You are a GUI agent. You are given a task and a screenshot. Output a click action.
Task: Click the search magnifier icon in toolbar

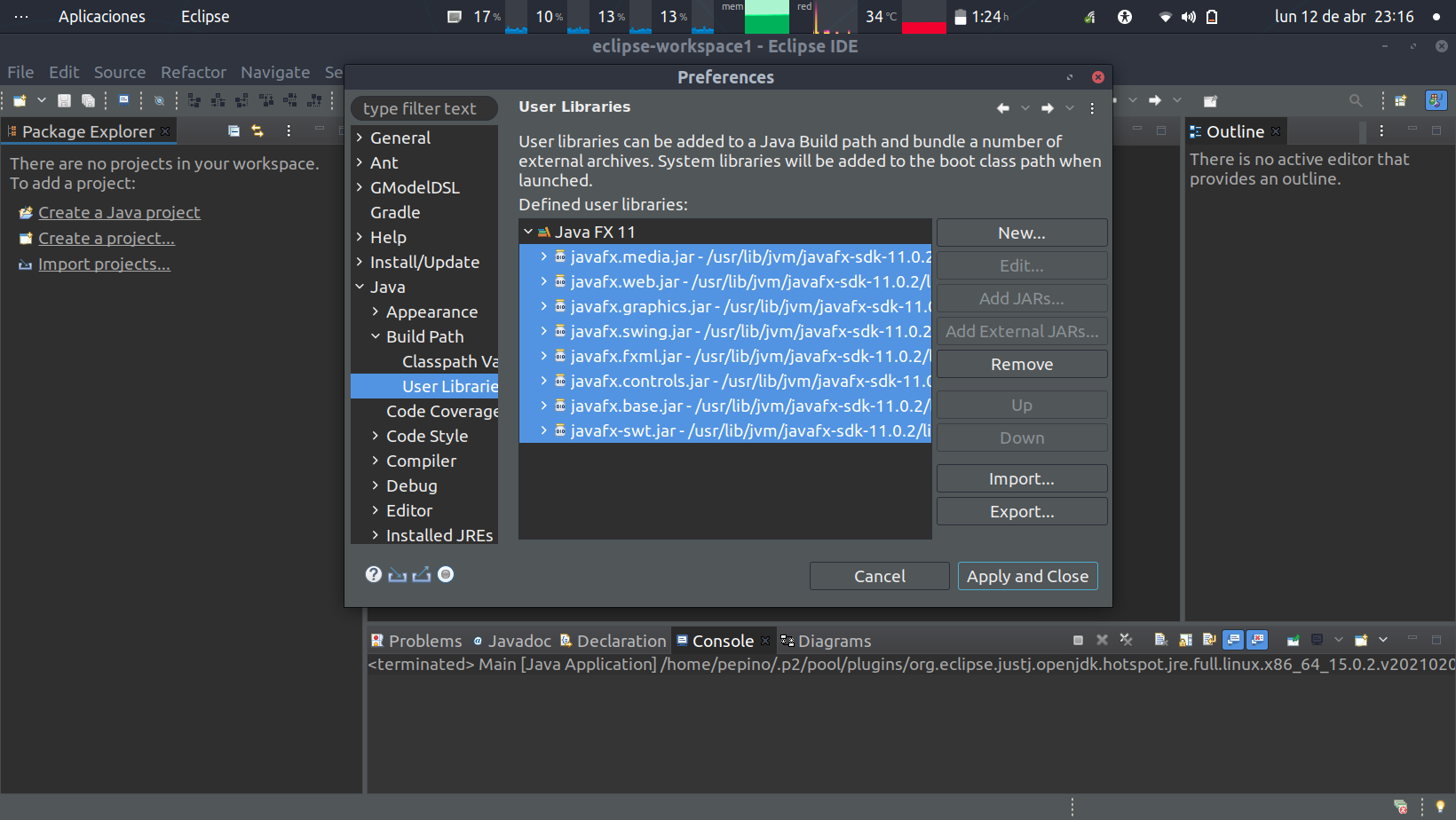pos(1356,100)
